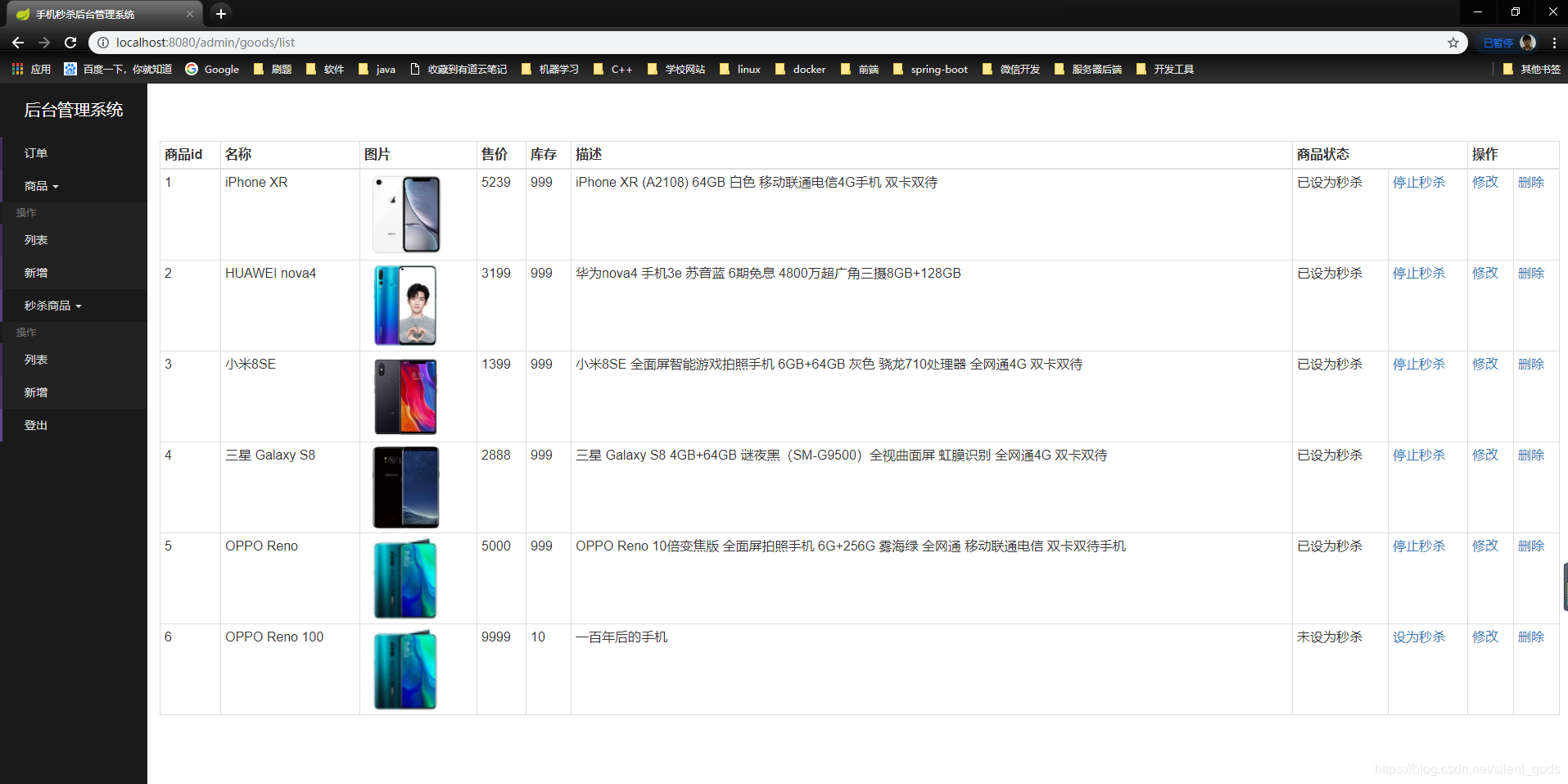
Task: Open the 学校网站 bookmark folder
Action: [x=676, y=70]
